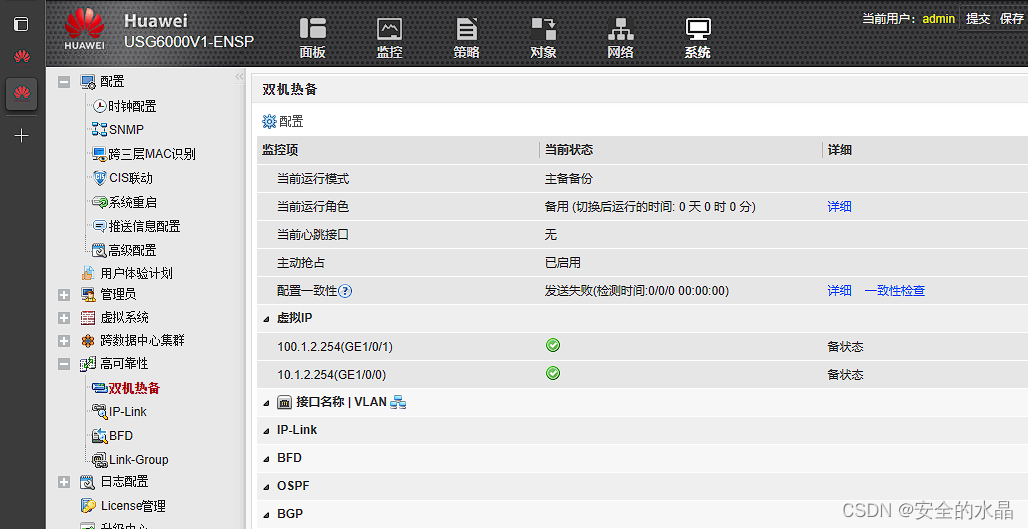This screenshot has width=1028, height=529.
Task: Open BFD in the sidebar tree
Action: [121, 436]
